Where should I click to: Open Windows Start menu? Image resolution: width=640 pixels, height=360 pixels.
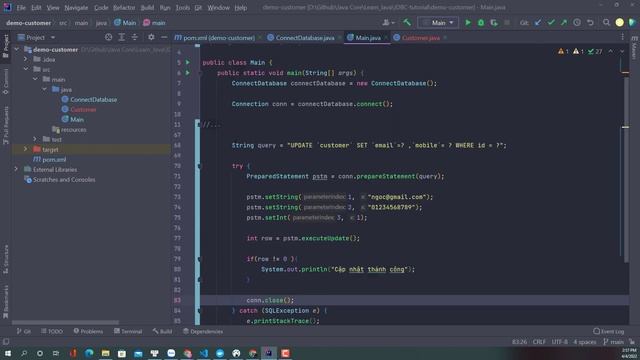click(x=8, y=353)
